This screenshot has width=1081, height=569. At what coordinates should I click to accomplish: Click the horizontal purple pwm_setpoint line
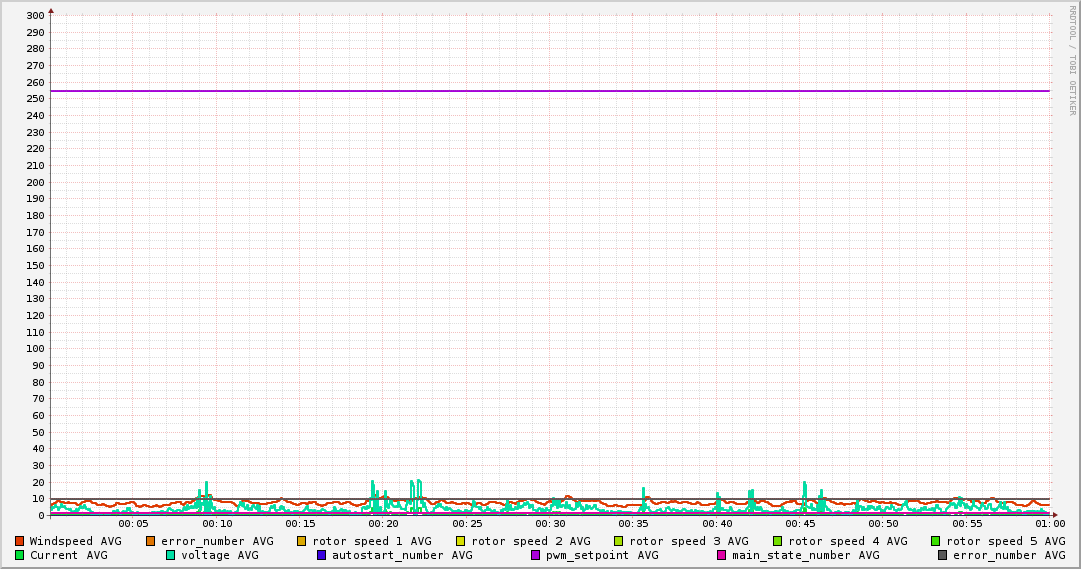[x=550, y=91]
